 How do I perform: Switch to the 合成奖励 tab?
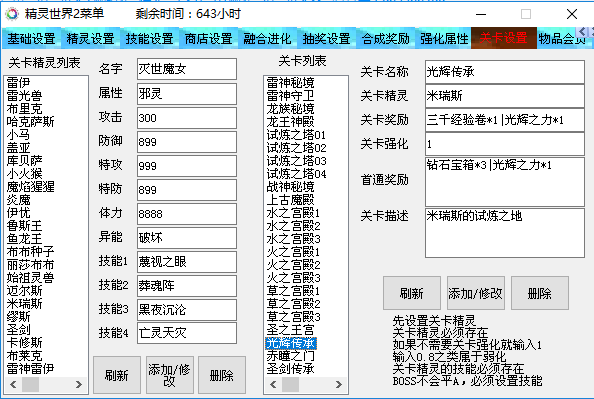click(x=386, y=38)
